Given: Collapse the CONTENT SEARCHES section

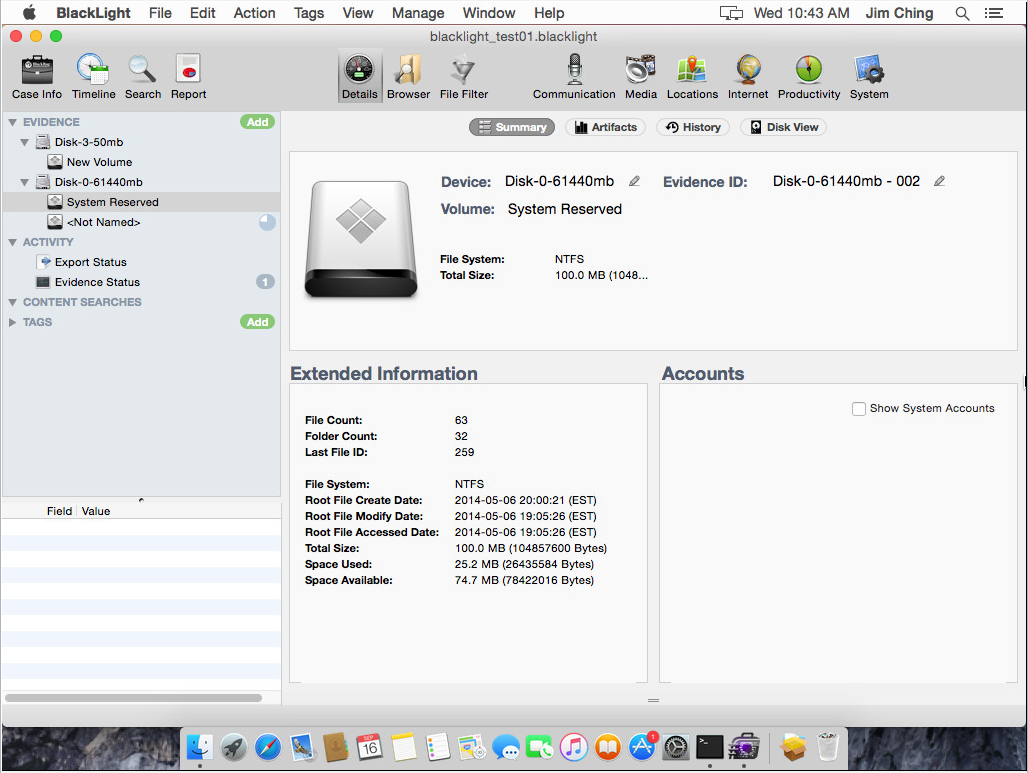Looking at the screenshot, I should click(12, 302).
